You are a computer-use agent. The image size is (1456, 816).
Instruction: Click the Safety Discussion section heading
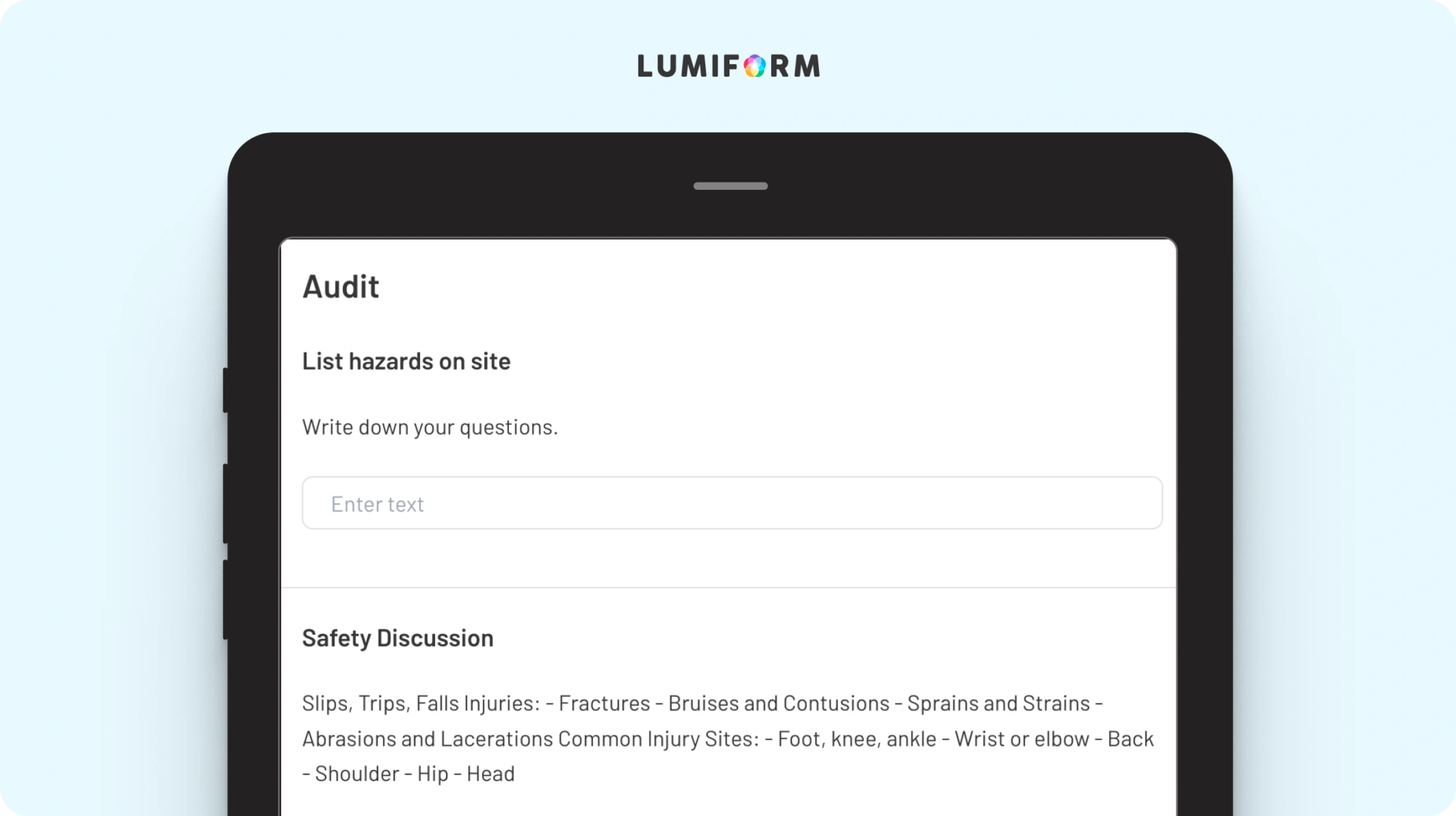(x=397, y=638)
